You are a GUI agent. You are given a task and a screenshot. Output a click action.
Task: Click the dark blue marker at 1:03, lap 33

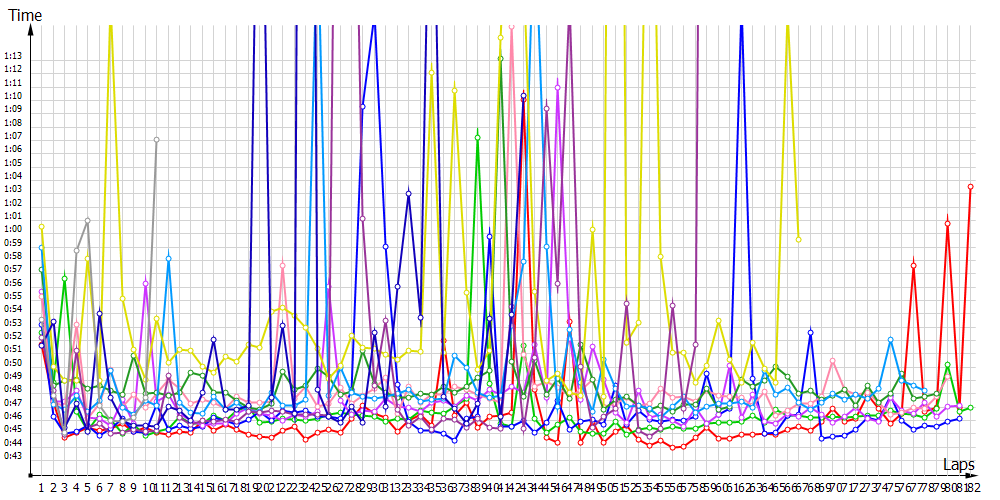409,193
